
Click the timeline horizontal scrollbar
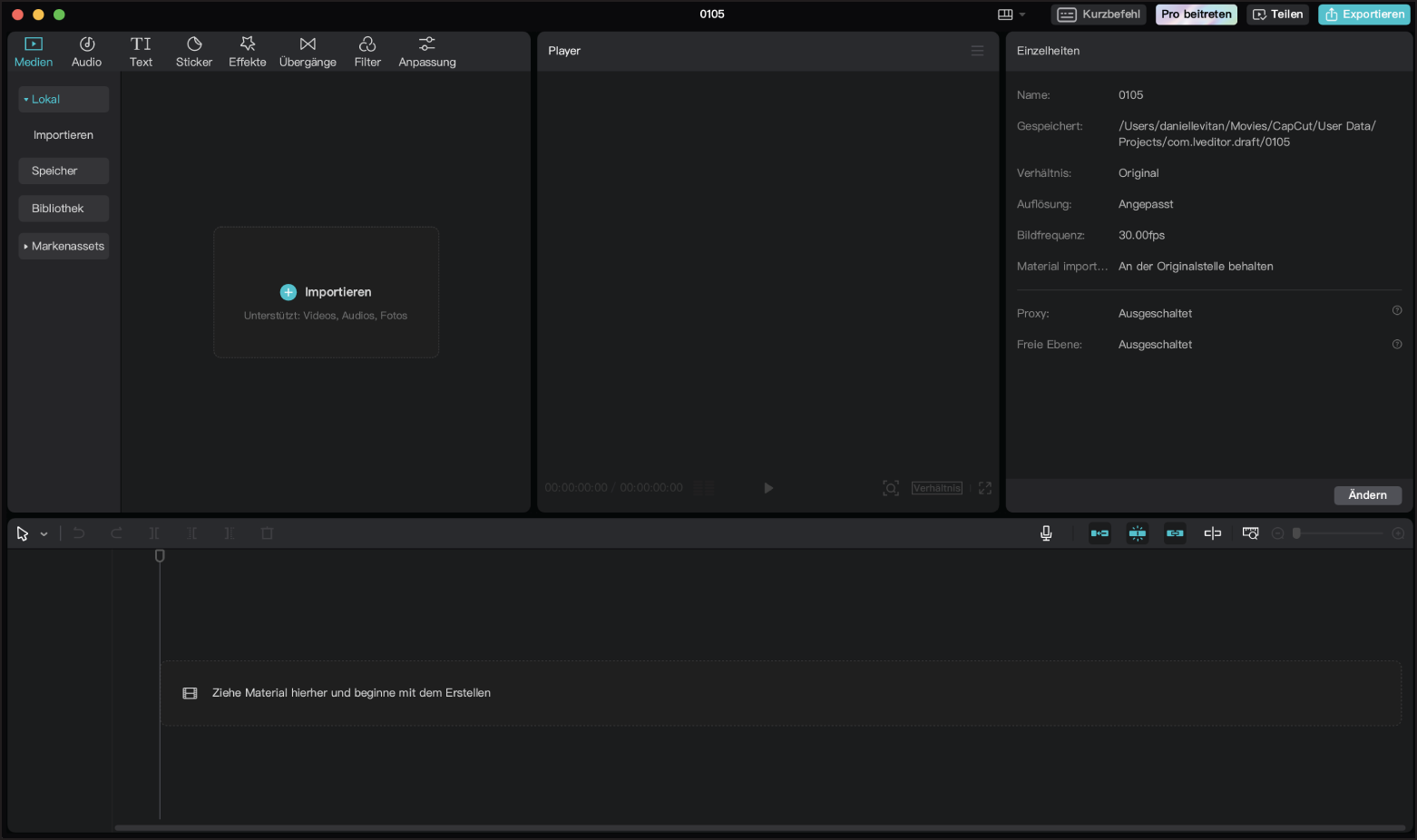pos(760,827)
